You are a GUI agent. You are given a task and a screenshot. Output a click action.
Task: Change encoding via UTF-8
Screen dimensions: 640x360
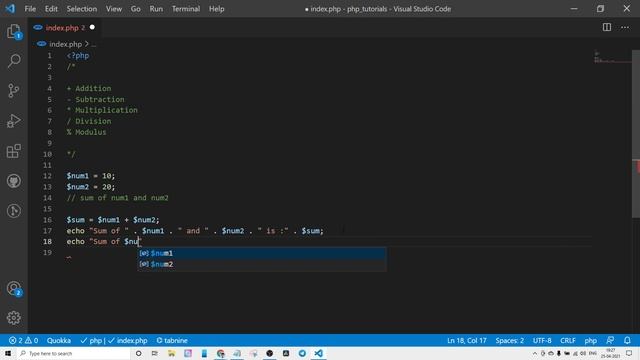click(x=542, y=340)
